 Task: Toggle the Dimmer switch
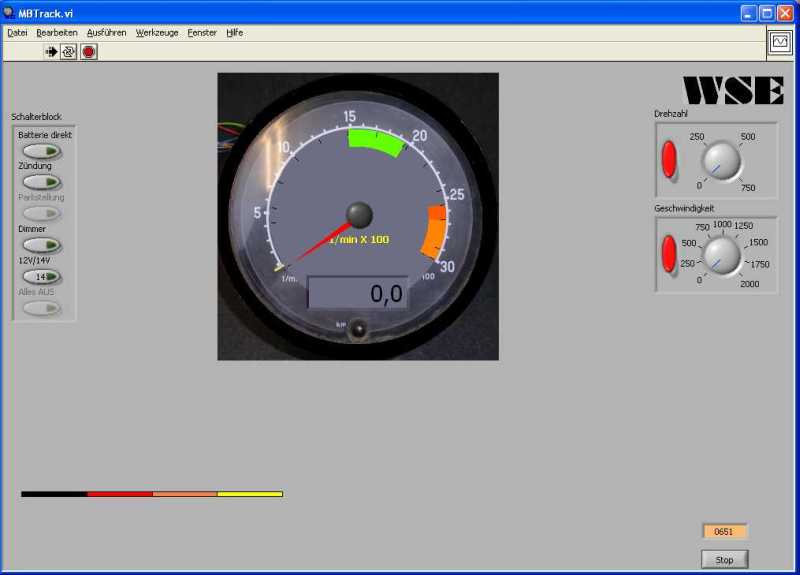click(42, 245)
